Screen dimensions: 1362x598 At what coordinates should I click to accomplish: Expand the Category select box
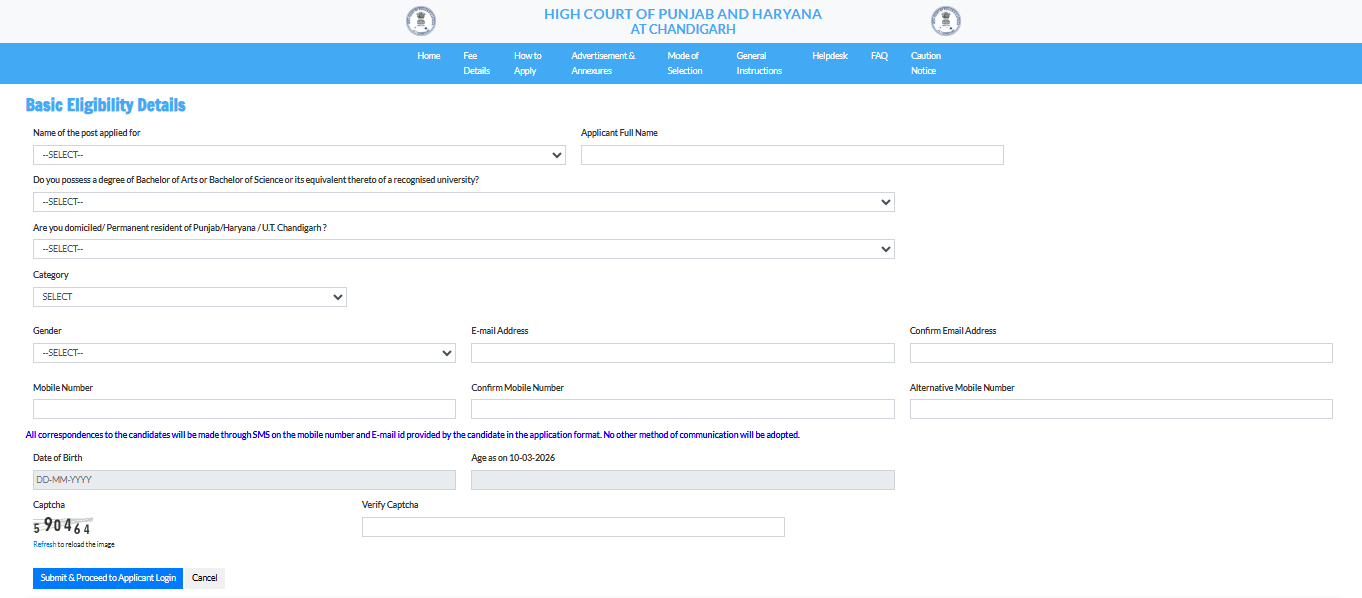click(x=189, y=296)
